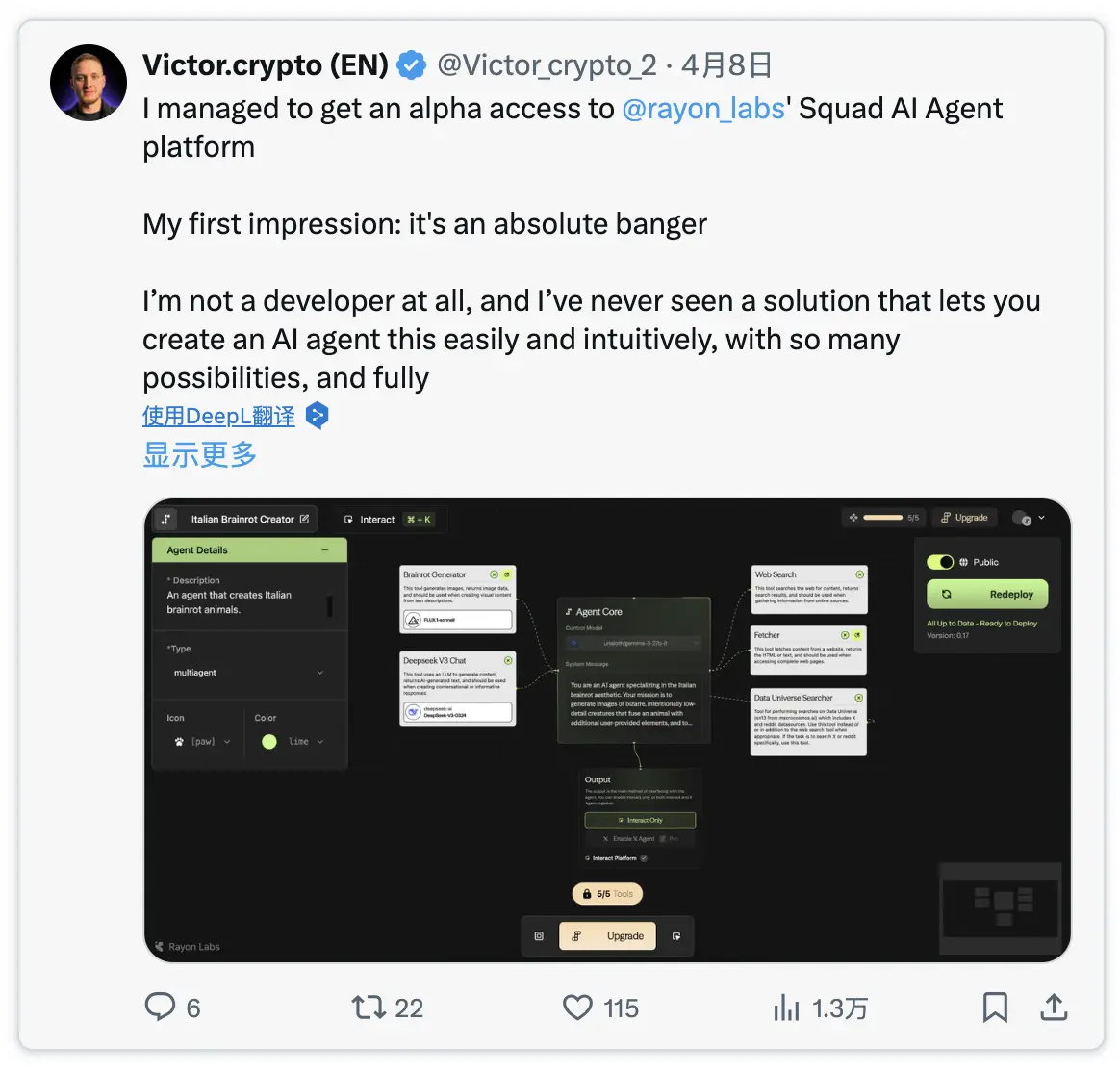1120x1072 pixels.
Task: Remove the Deepseek V3 Chat tool
Action: click(x=509, y=661)
